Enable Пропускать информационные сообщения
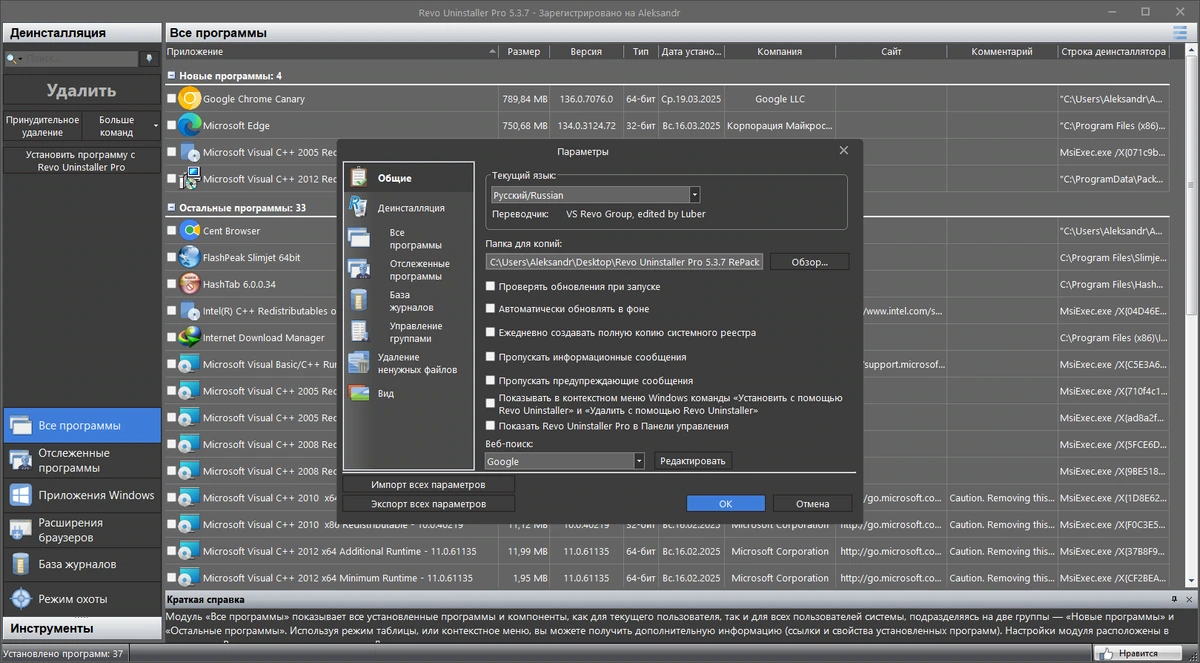This screenshot has height=663, width=1200. pos(490,356)
